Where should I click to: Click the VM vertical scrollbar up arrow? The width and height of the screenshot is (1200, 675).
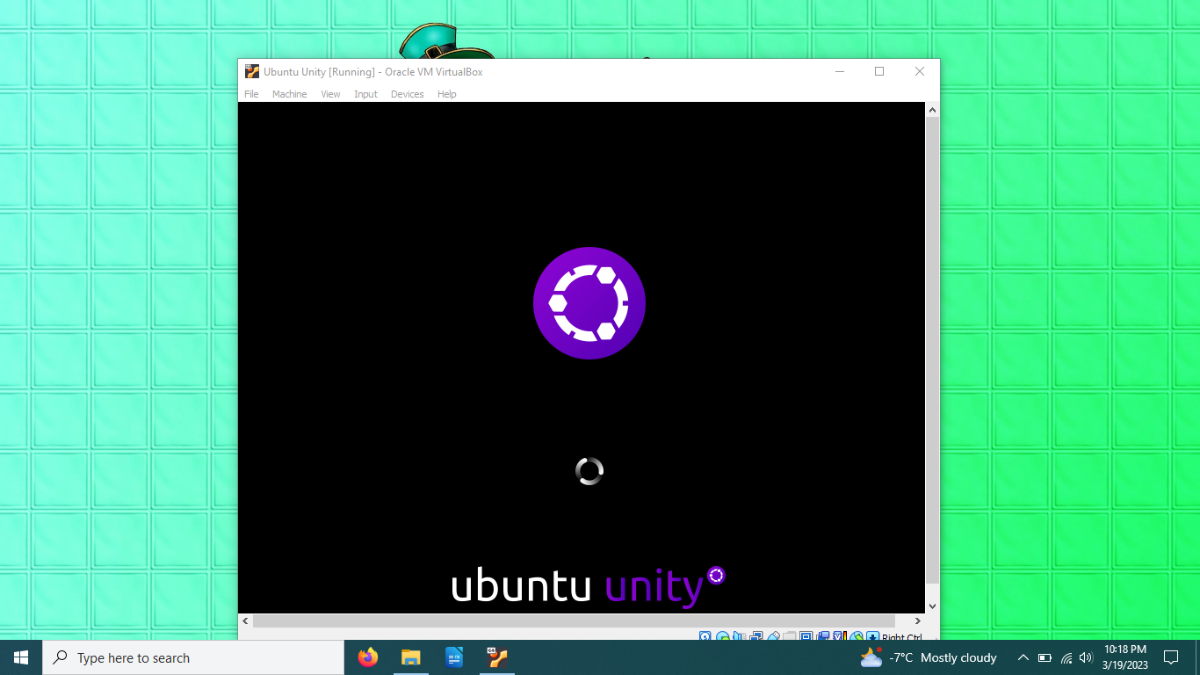(932, 109)
